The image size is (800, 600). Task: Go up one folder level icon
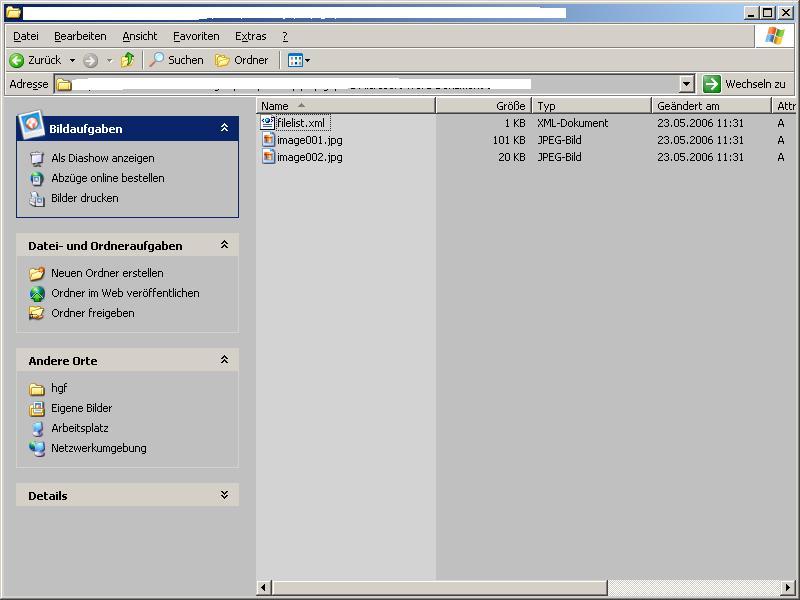click(x=128, y=60)
